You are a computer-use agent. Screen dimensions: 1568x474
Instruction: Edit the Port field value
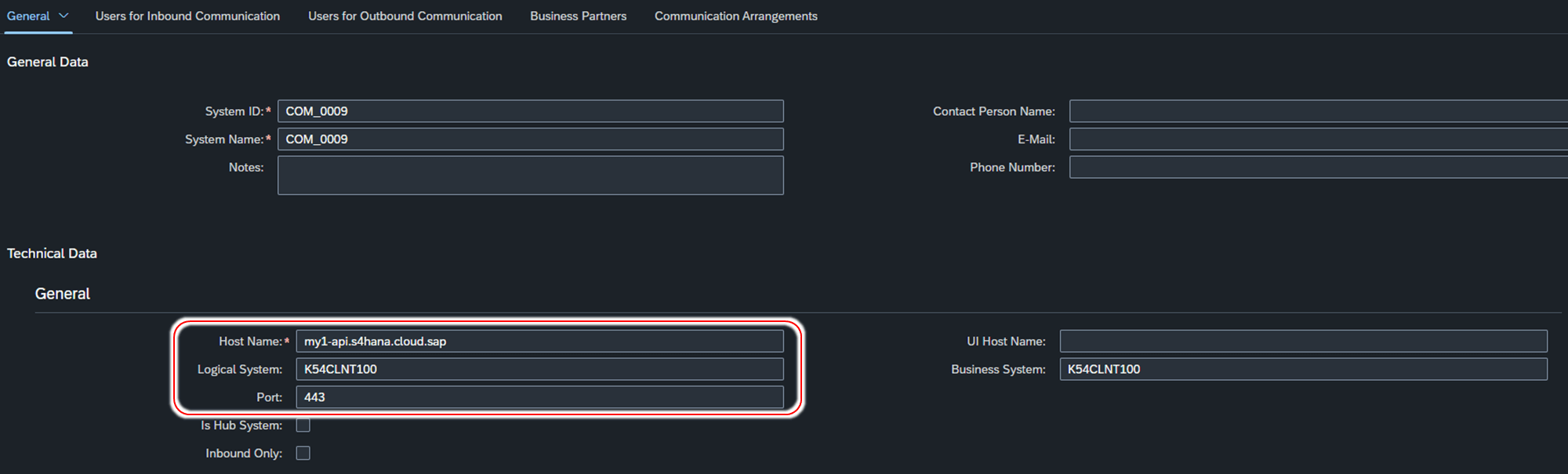(539, 397)
